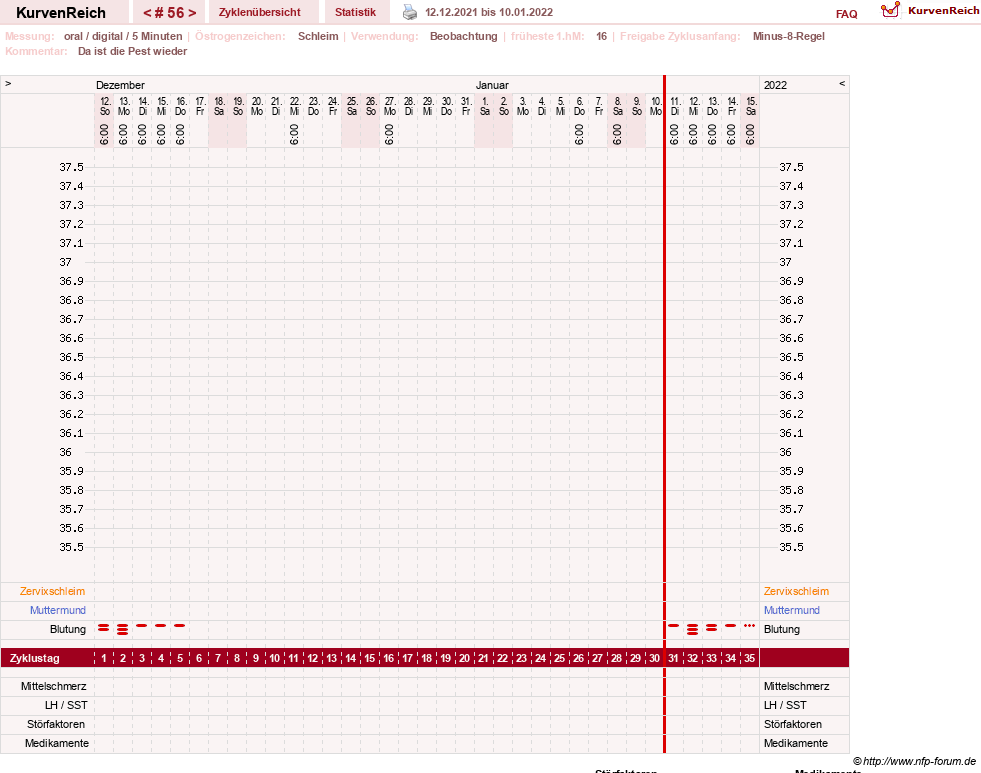This screenshot has width=981, height=773.
Task: Click the date range 12.12.2021 bis 10.01.2022
Action: (x=489, y=12)
